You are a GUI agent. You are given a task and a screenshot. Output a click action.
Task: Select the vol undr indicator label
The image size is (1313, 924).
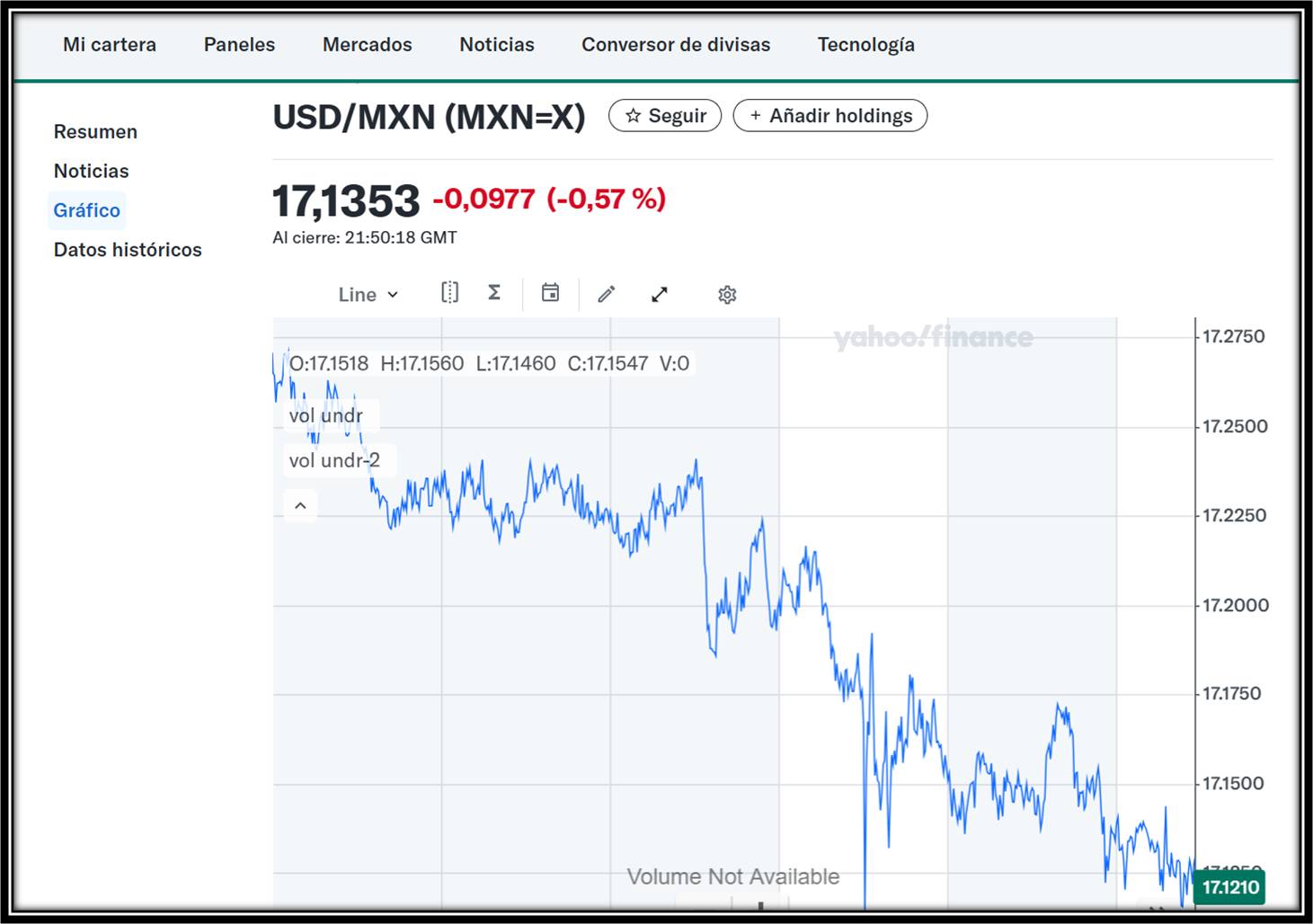(x=325, y=416)
